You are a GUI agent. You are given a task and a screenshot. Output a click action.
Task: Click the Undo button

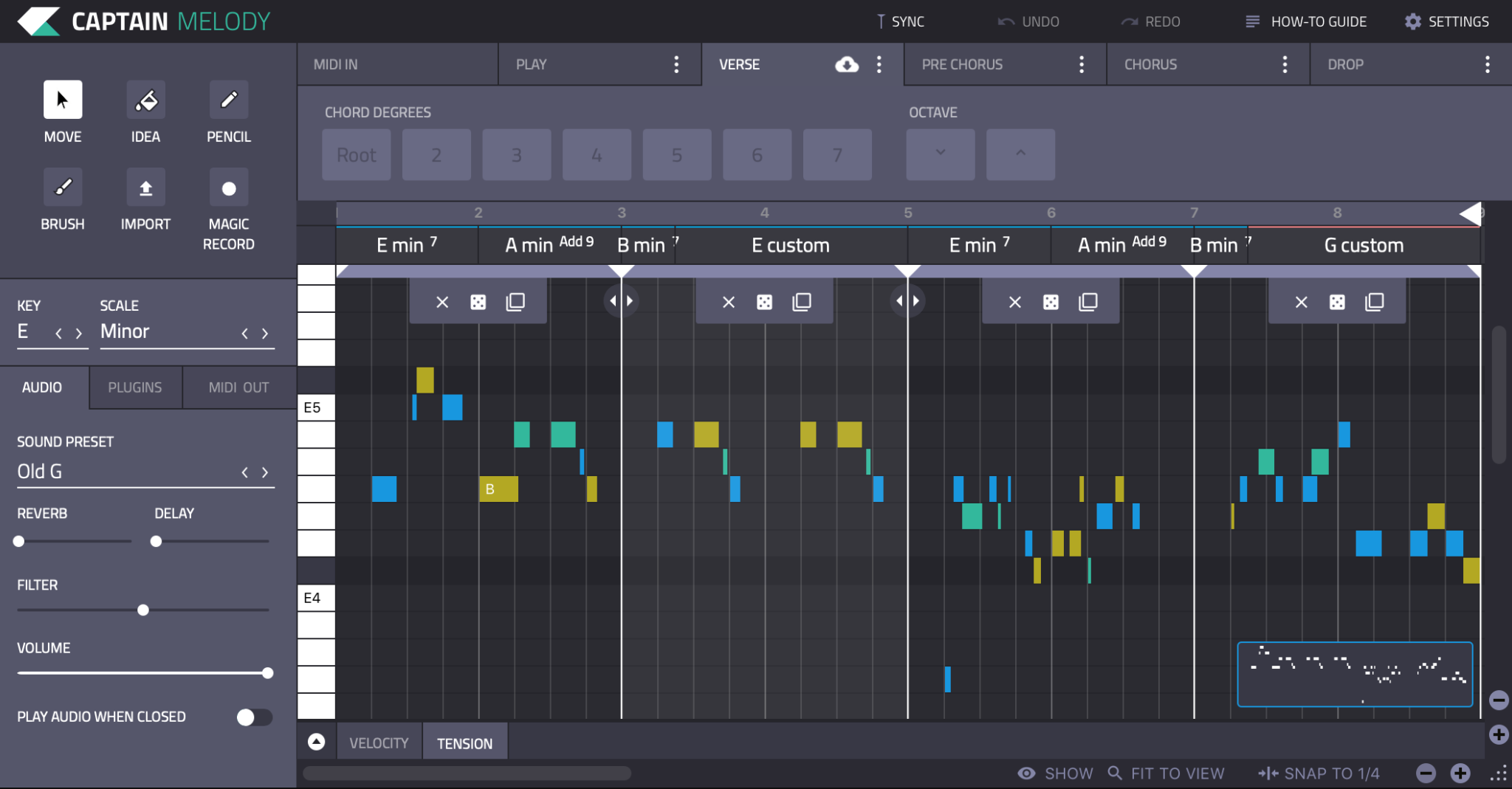[1028, 21]
